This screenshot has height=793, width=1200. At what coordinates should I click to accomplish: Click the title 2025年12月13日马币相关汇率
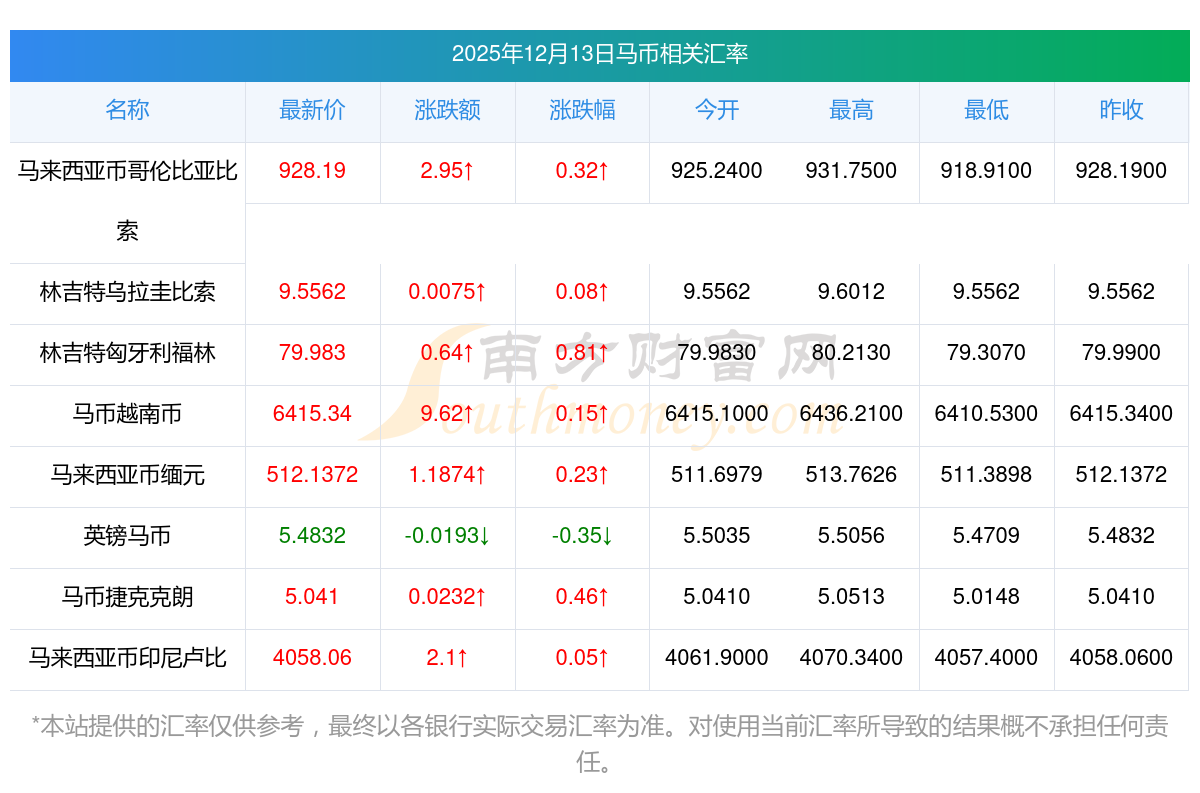[x=599, y=54]
